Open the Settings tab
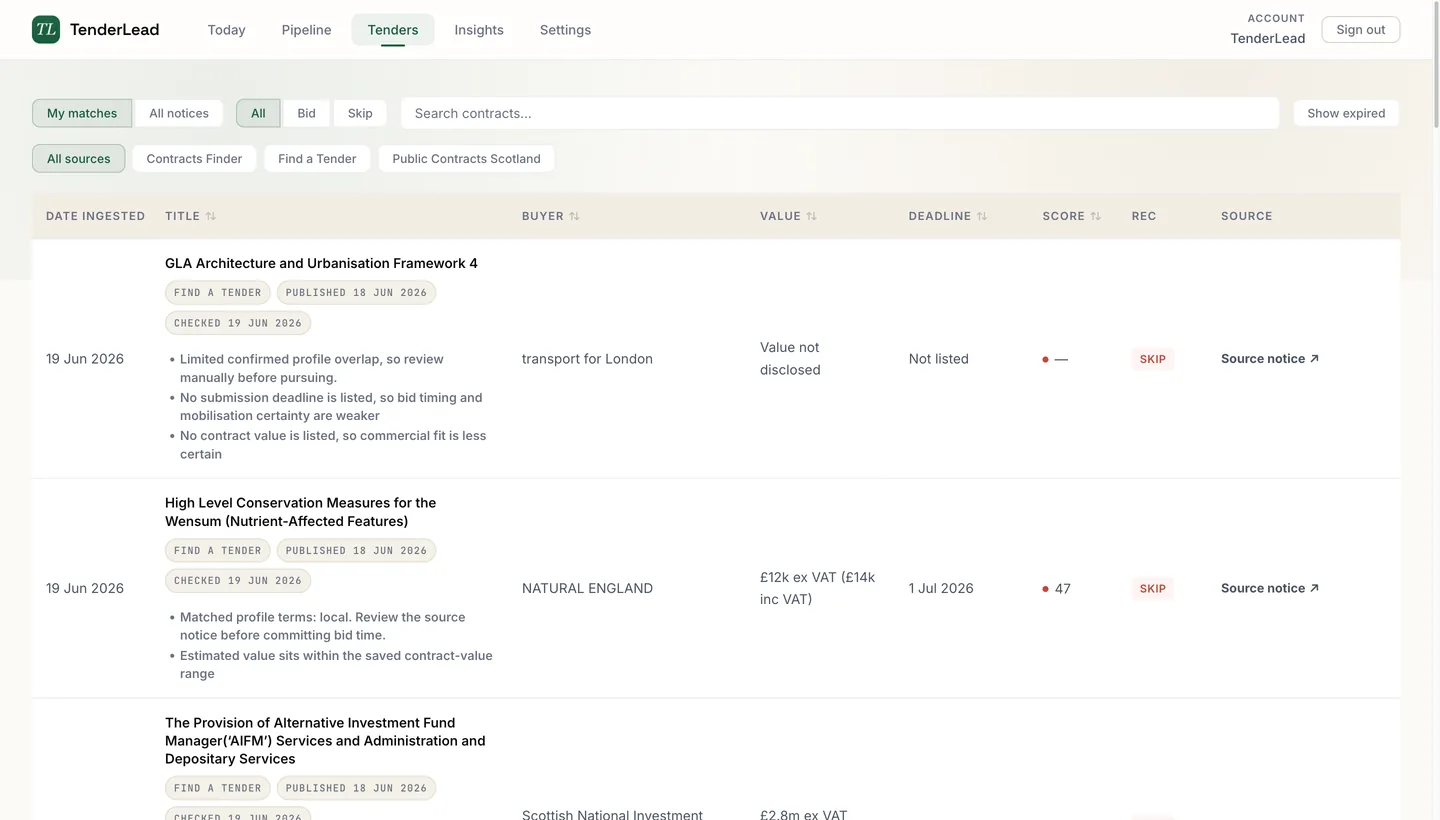Screen dimensions: 1440x820 click(x=565, y=30)
